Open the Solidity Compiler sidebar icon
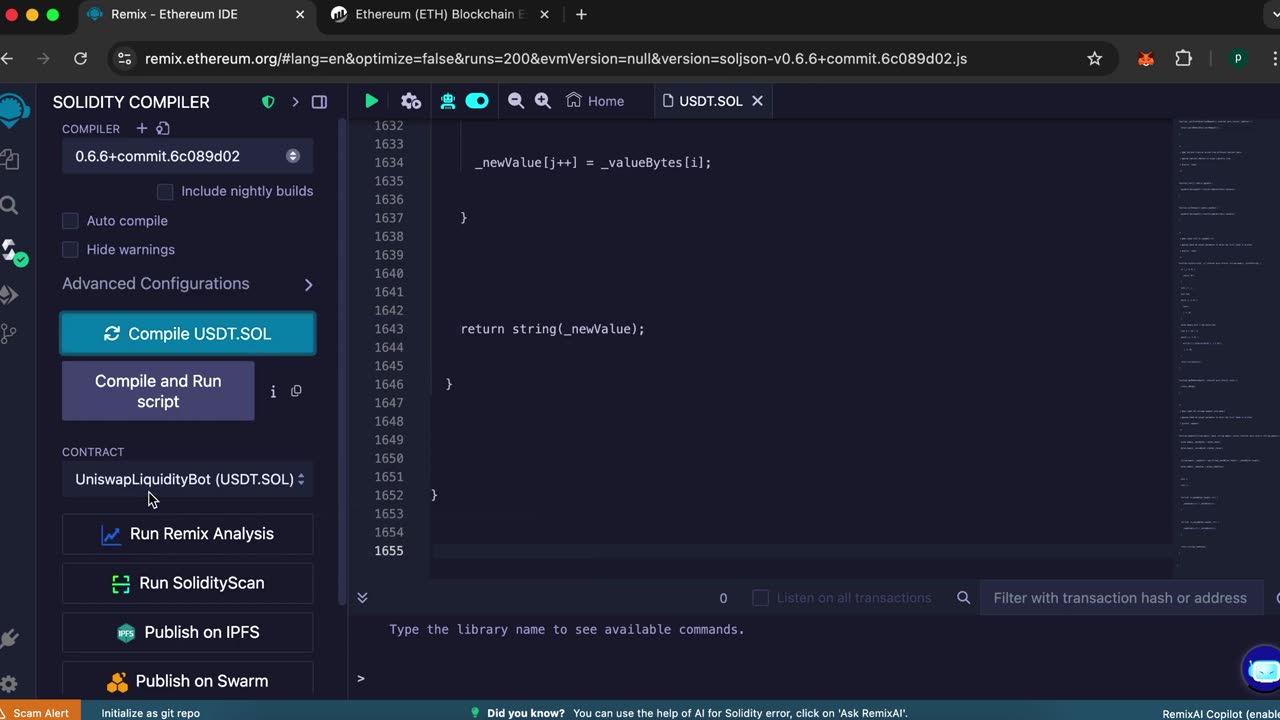1280x720 pixels. click(x=12, y=252)
